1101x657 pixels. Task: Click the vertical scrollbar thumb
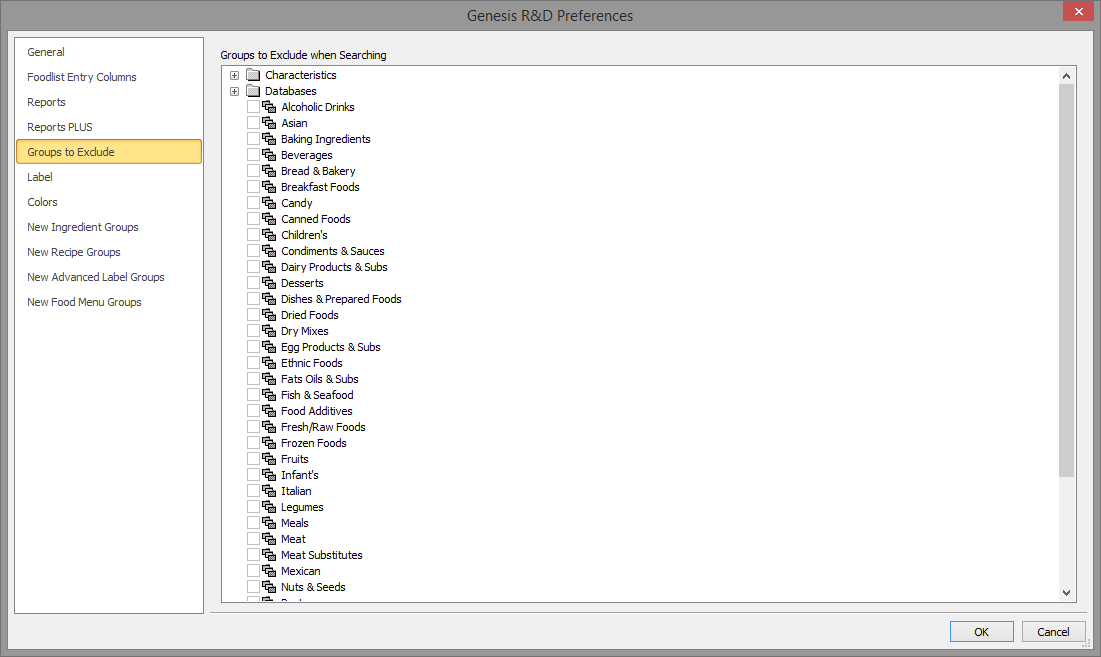click(x=1066, y=280)
